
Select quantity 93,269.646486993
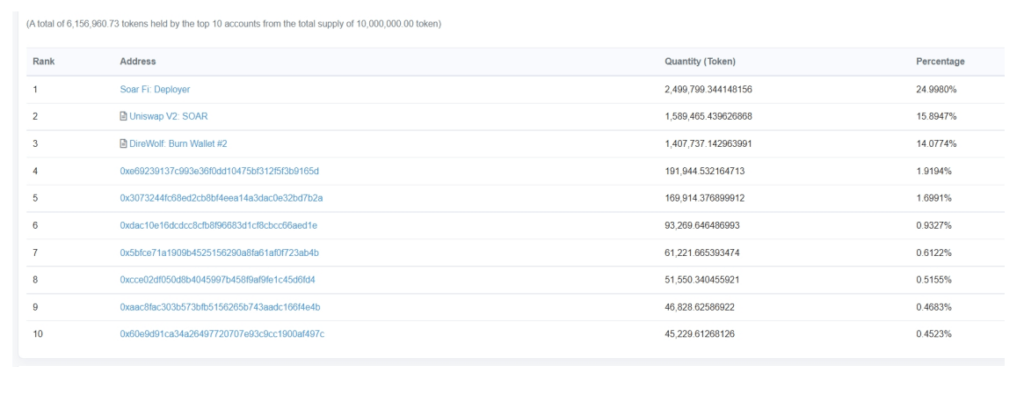click(702, 225)
